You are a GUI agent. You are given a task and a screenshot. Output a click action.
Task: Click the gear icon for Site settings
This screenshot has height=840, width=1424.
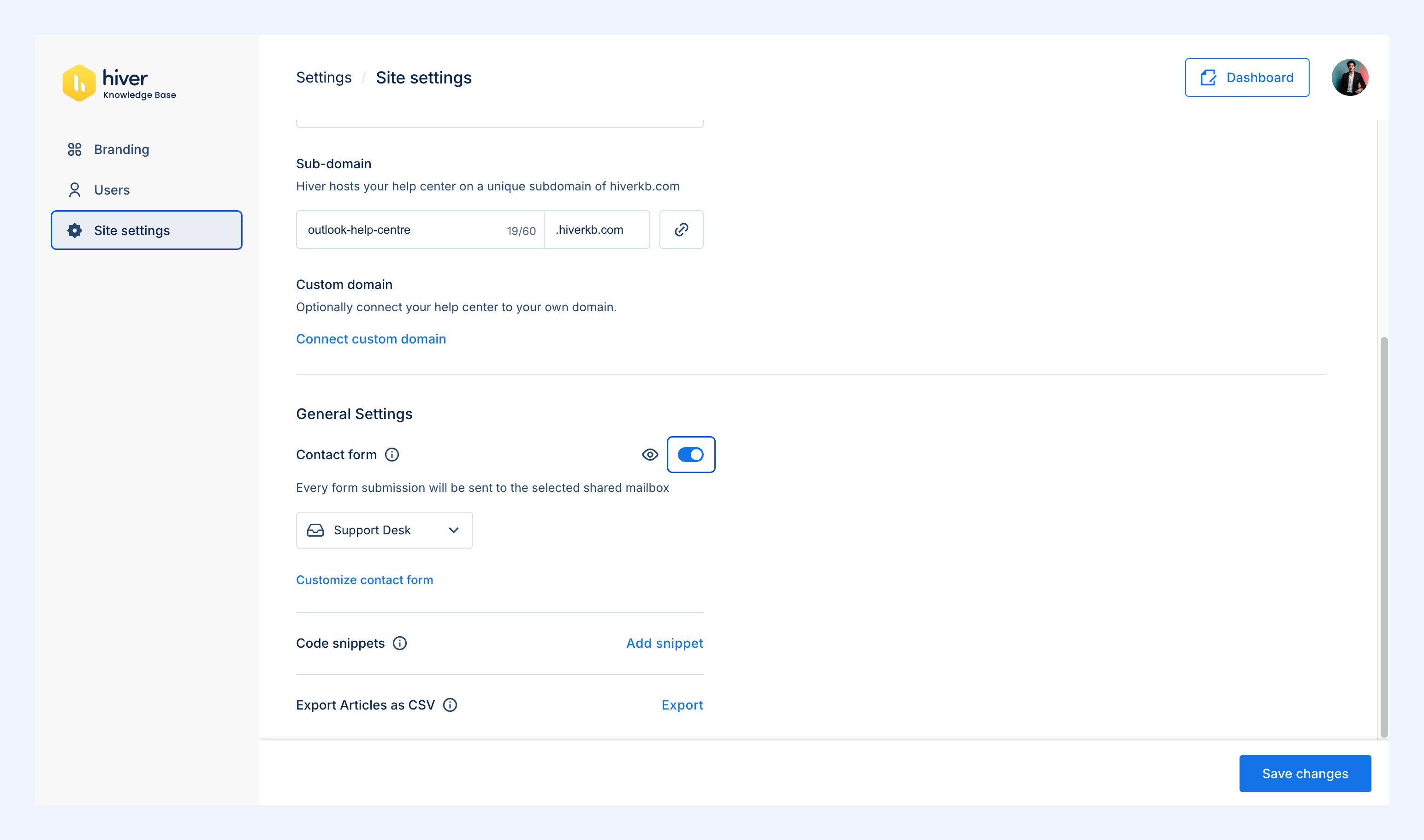(x=75, y=231)
